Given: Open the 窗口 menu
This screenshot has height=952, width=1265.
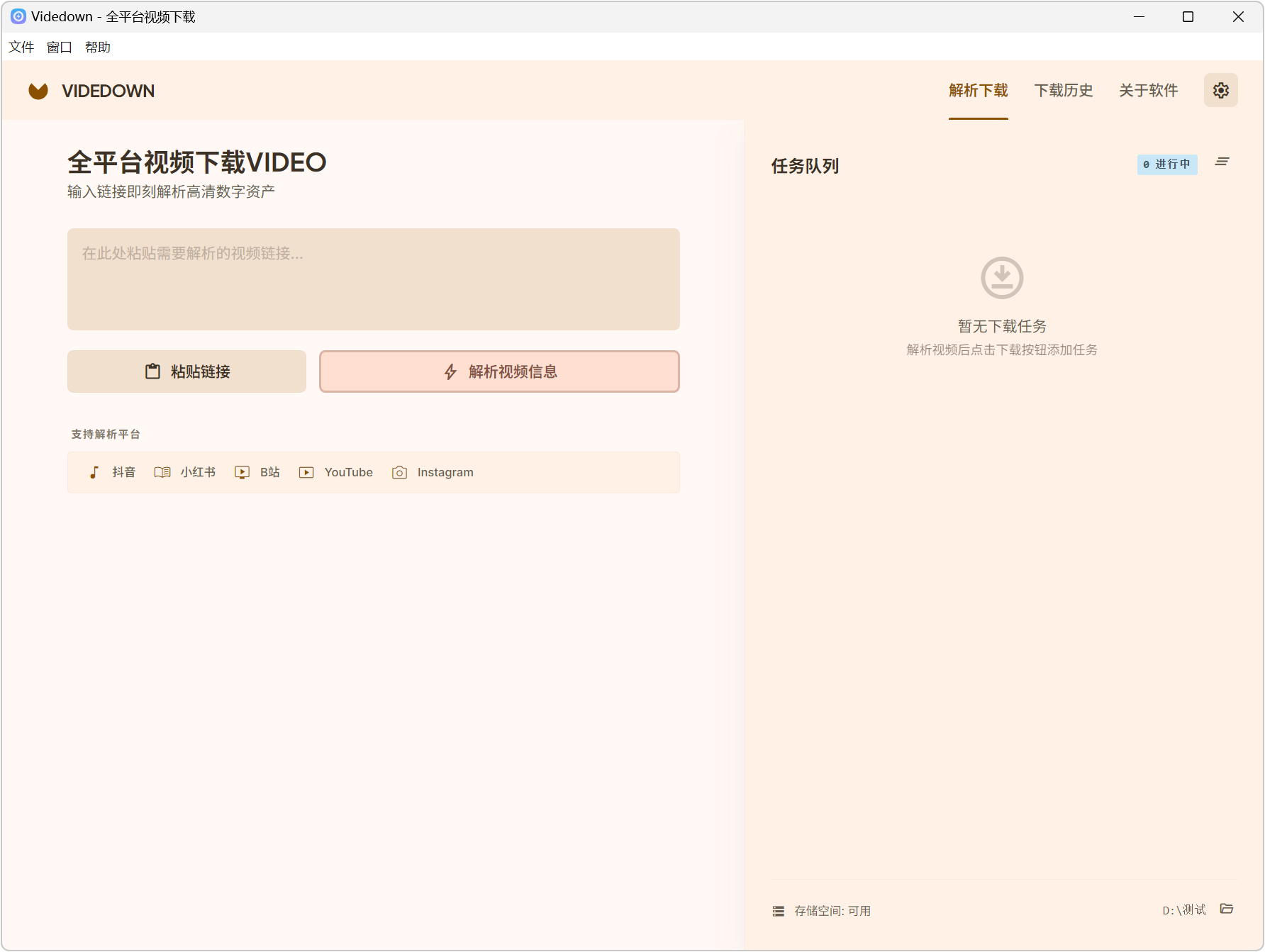Looking at the screenshot, I should [60, 47].
